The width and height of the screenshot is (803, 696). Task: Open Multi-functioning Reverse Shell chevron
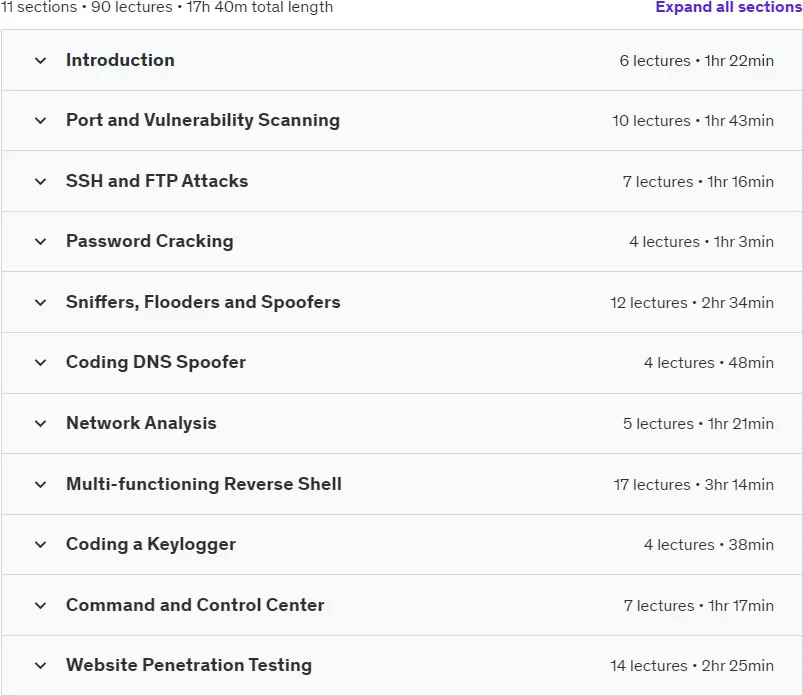click(40, 484)
